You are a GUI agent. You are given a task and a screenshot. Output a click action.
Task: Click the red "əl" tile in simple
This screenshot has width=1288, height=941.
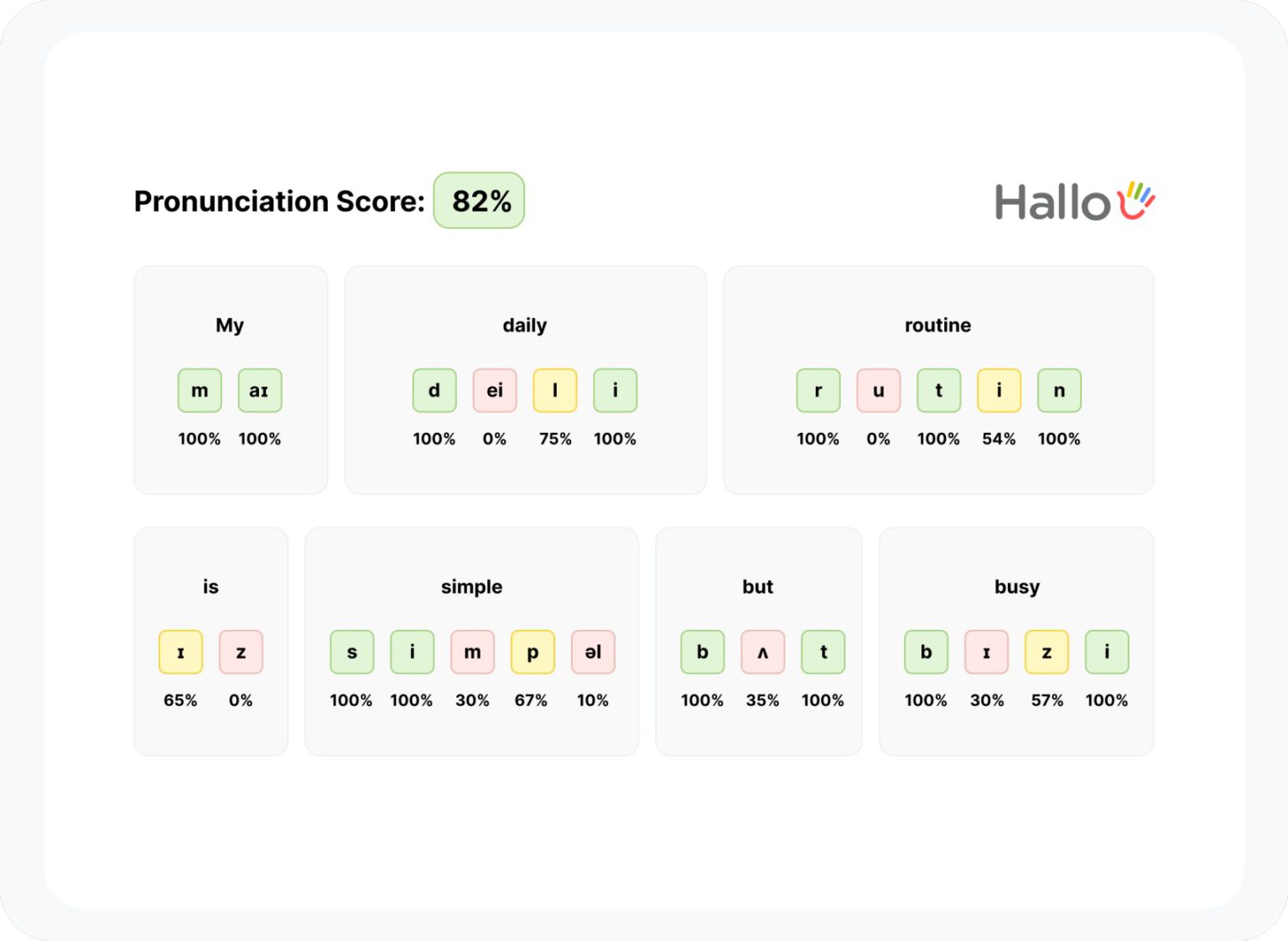pyautogui.click(x=593, y=652)
